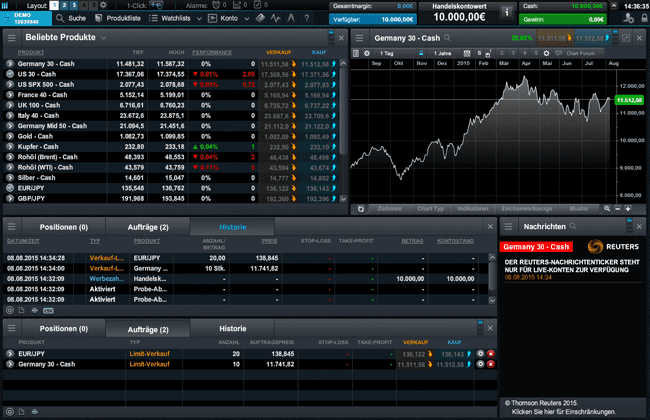Open the help question mark icon
The width and height of the screenshot is (650, 420).
coord(306,18)
